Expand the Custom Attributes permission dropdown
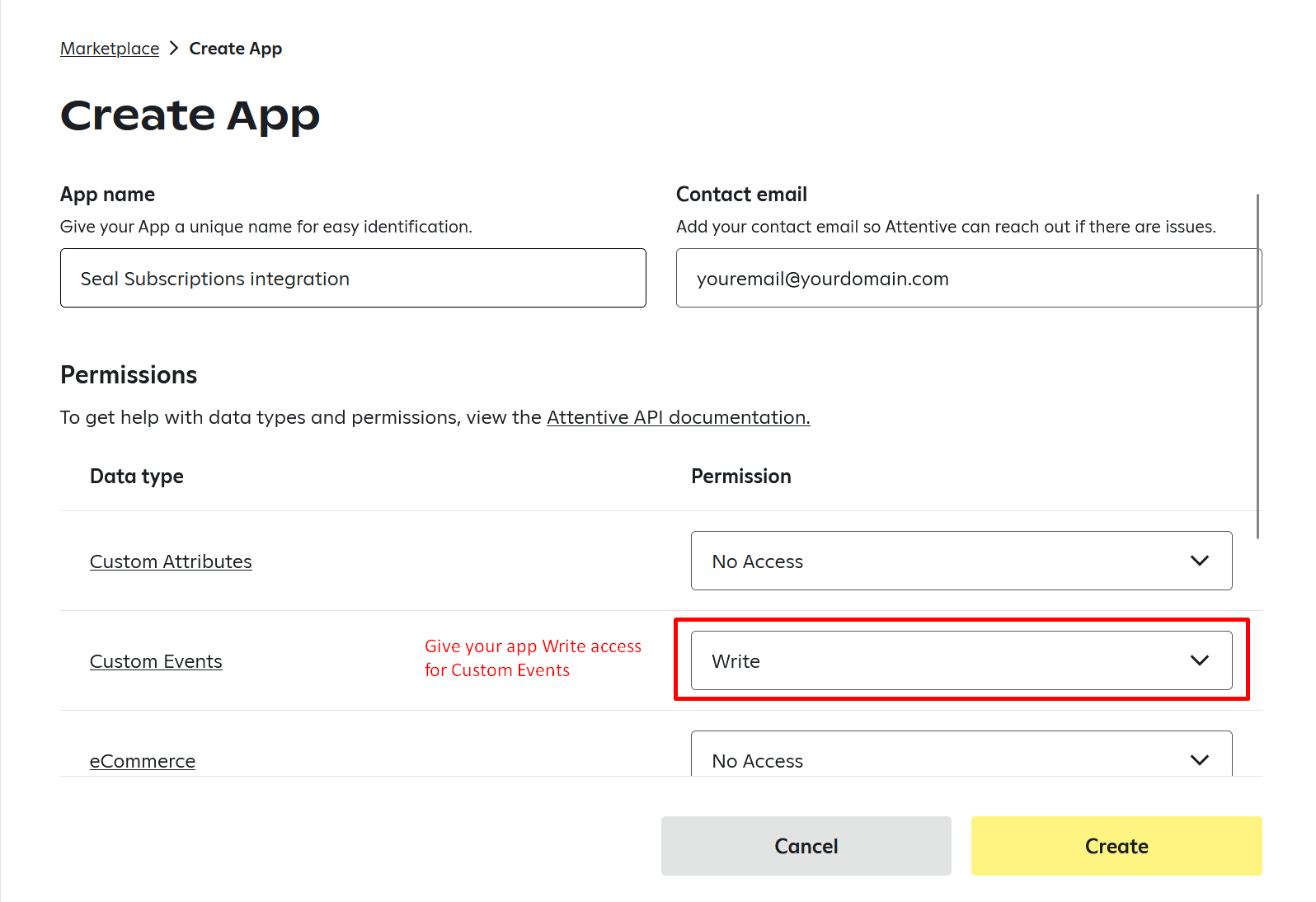 pyautogui.click(x=961, y=561)
